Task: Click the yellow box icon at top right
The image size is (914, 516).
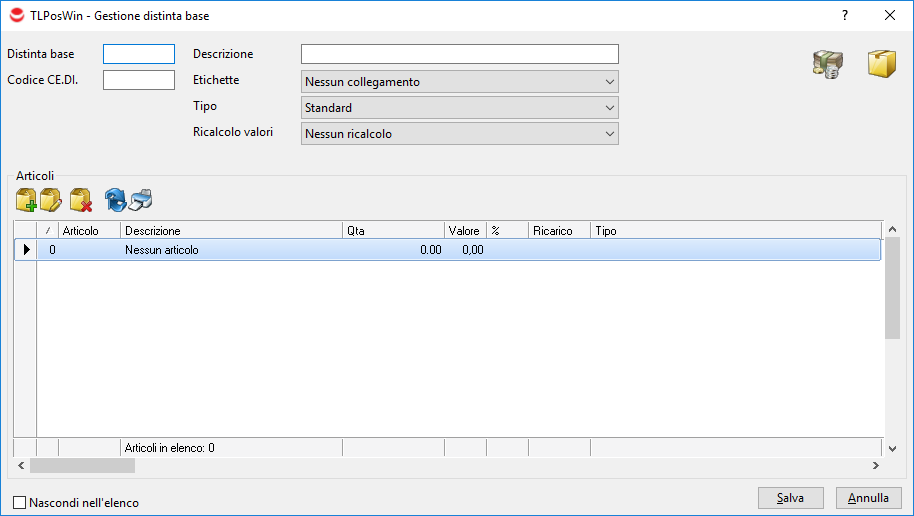Action: (x=881, y=64)
